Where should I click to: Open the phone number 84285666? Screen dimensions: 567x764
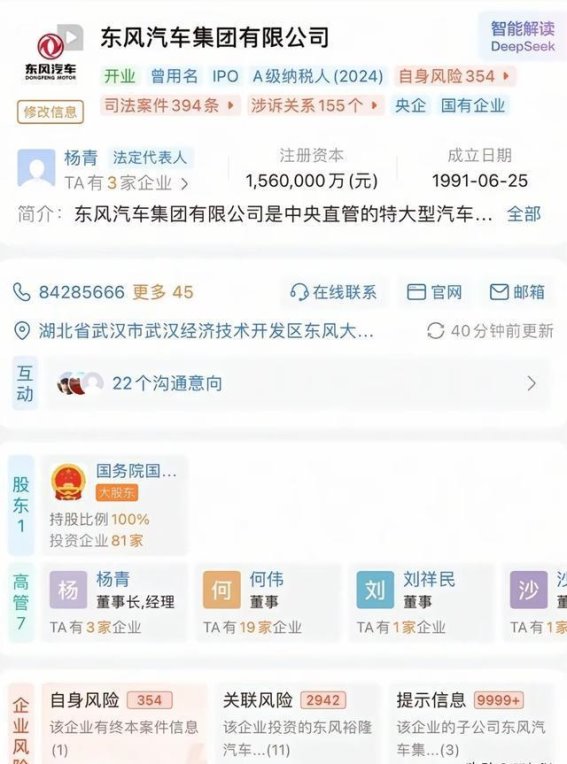click(x=82, y=292)
